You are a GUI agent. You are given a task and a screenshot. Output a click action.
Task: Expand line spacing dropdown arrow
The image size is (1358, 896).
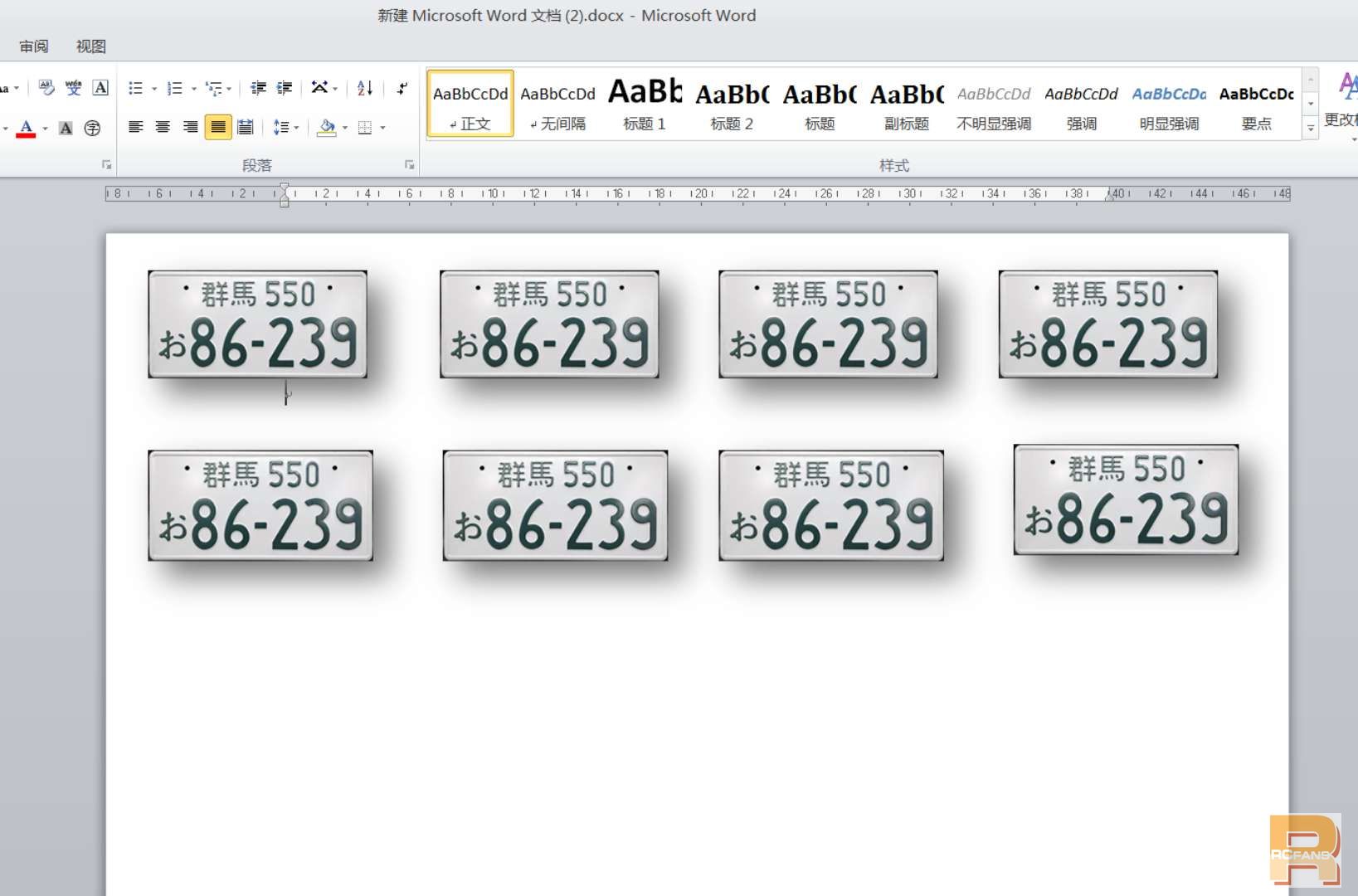(x=296, y=129)
